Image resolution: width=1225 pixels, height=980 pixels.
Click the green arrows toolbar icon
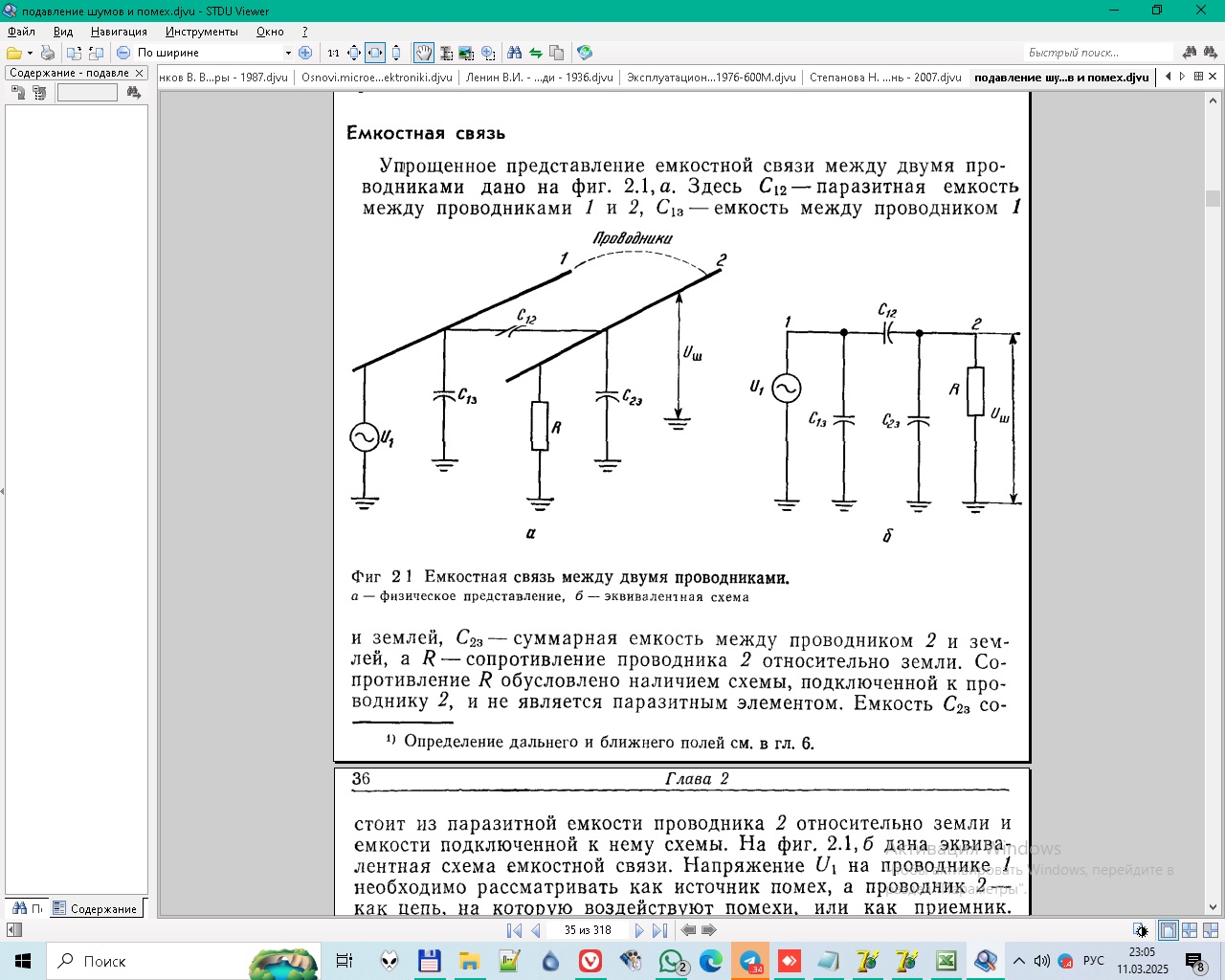click(536, 53)
